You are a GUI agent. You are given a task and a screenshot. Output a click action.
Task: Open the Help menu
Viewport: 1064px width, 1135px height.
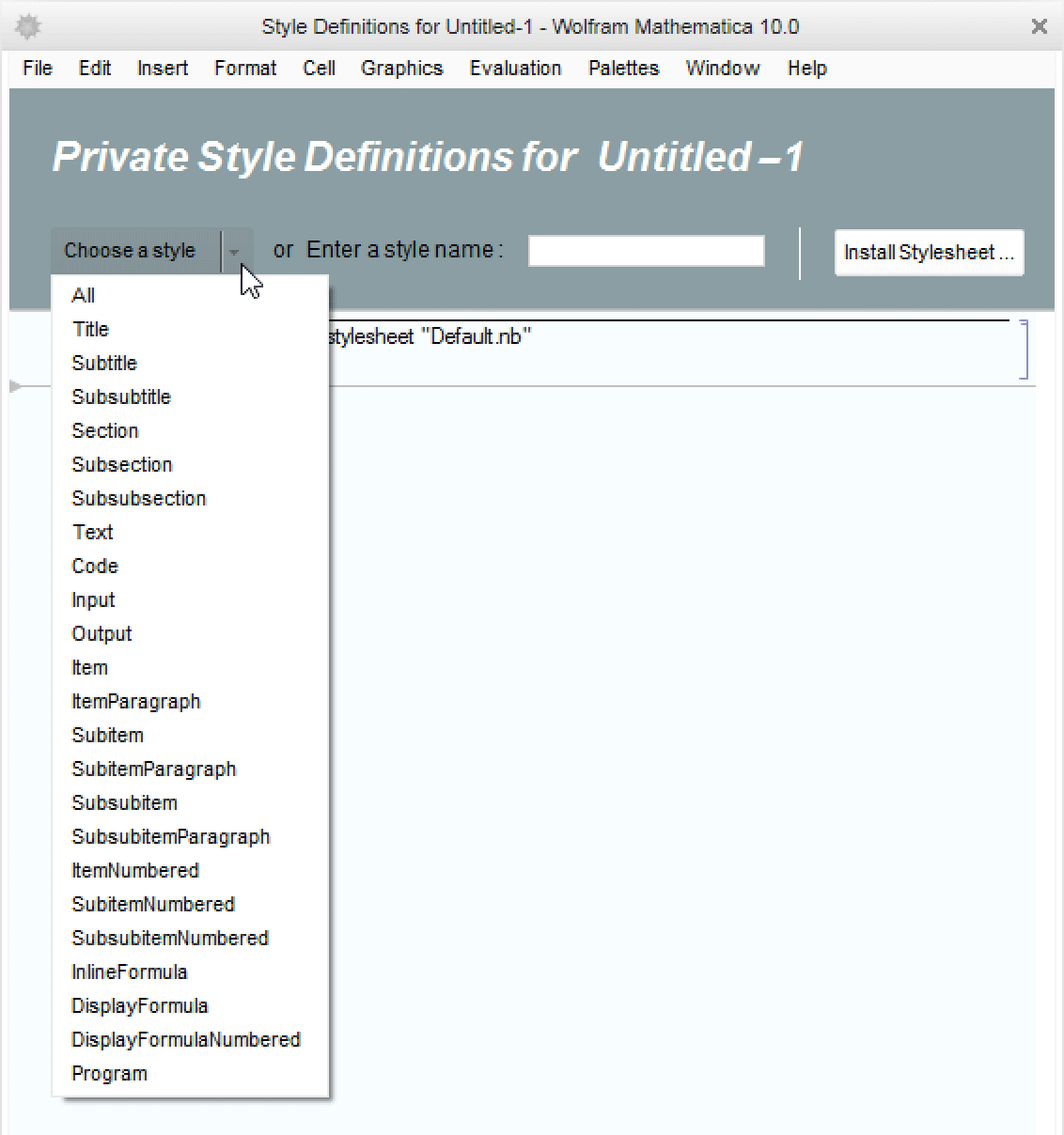[x=806, y=68]
